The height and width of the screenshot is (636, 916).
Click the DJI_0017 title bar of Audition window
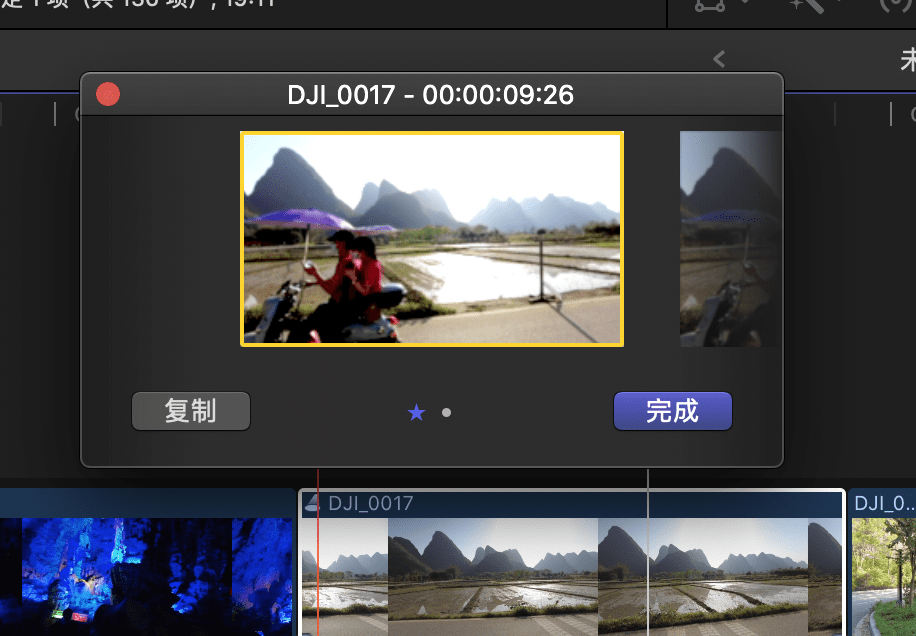coord(430,95)
